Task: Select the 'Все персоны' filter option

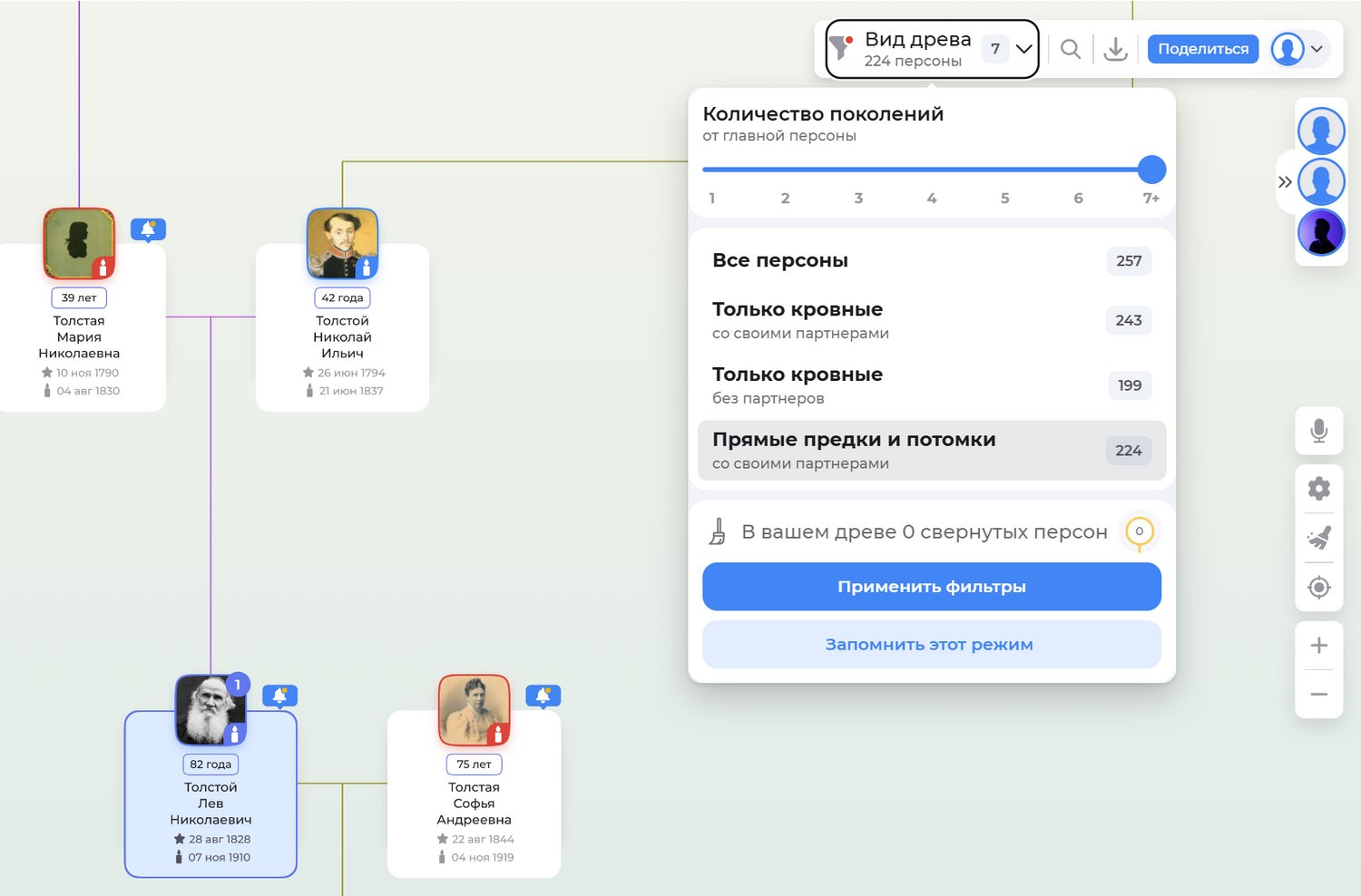Action: click(x=931, y=261)
